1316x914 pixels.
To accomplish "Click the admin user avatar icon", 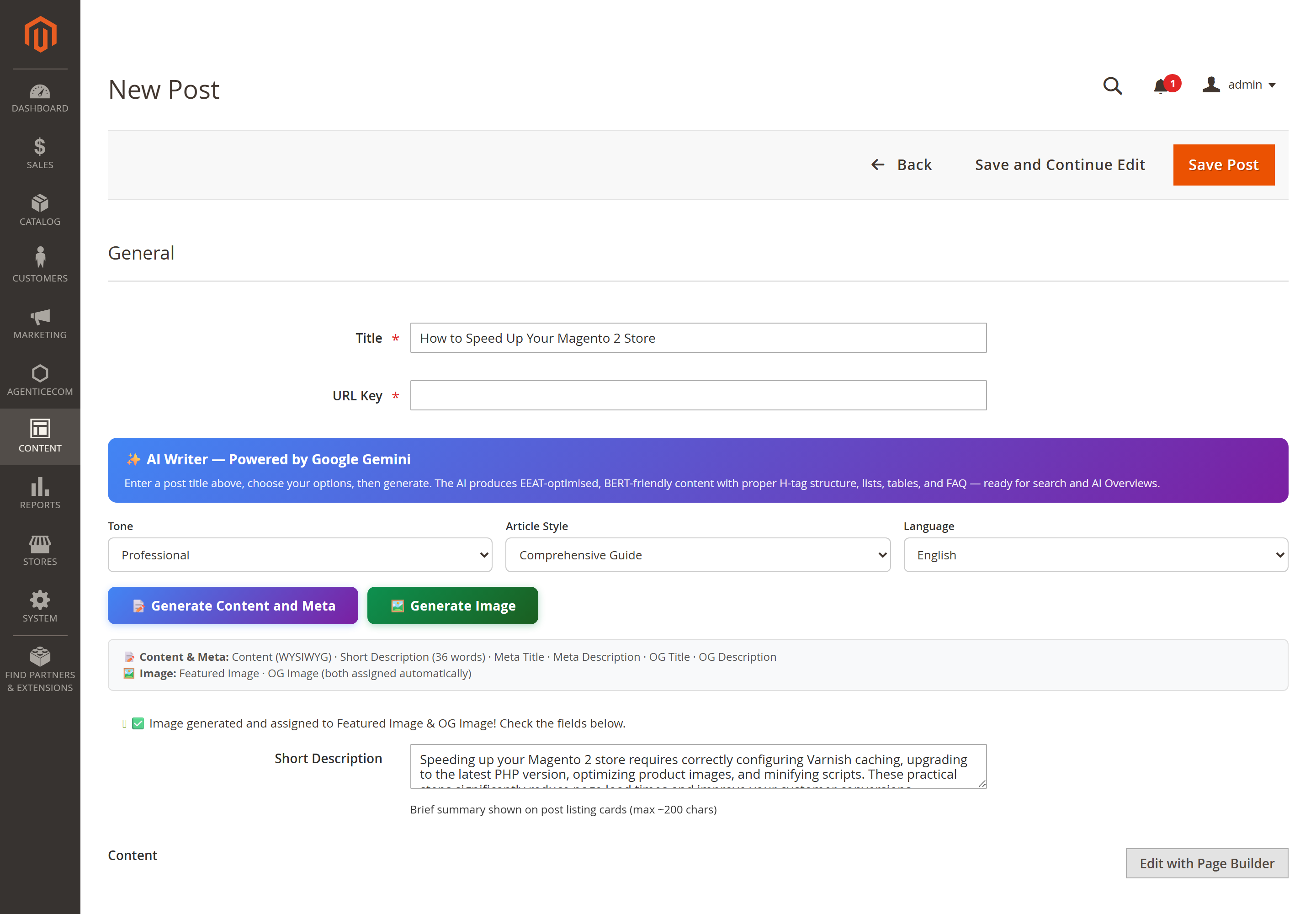I will pos(1211,85).
